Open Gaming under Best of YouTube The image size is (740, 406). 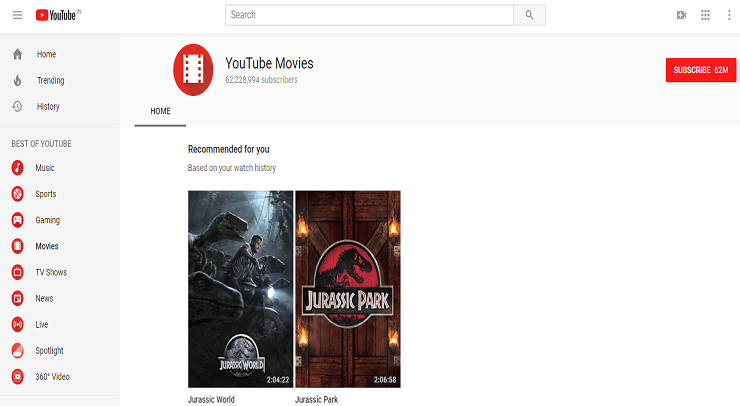pos(48,220)
